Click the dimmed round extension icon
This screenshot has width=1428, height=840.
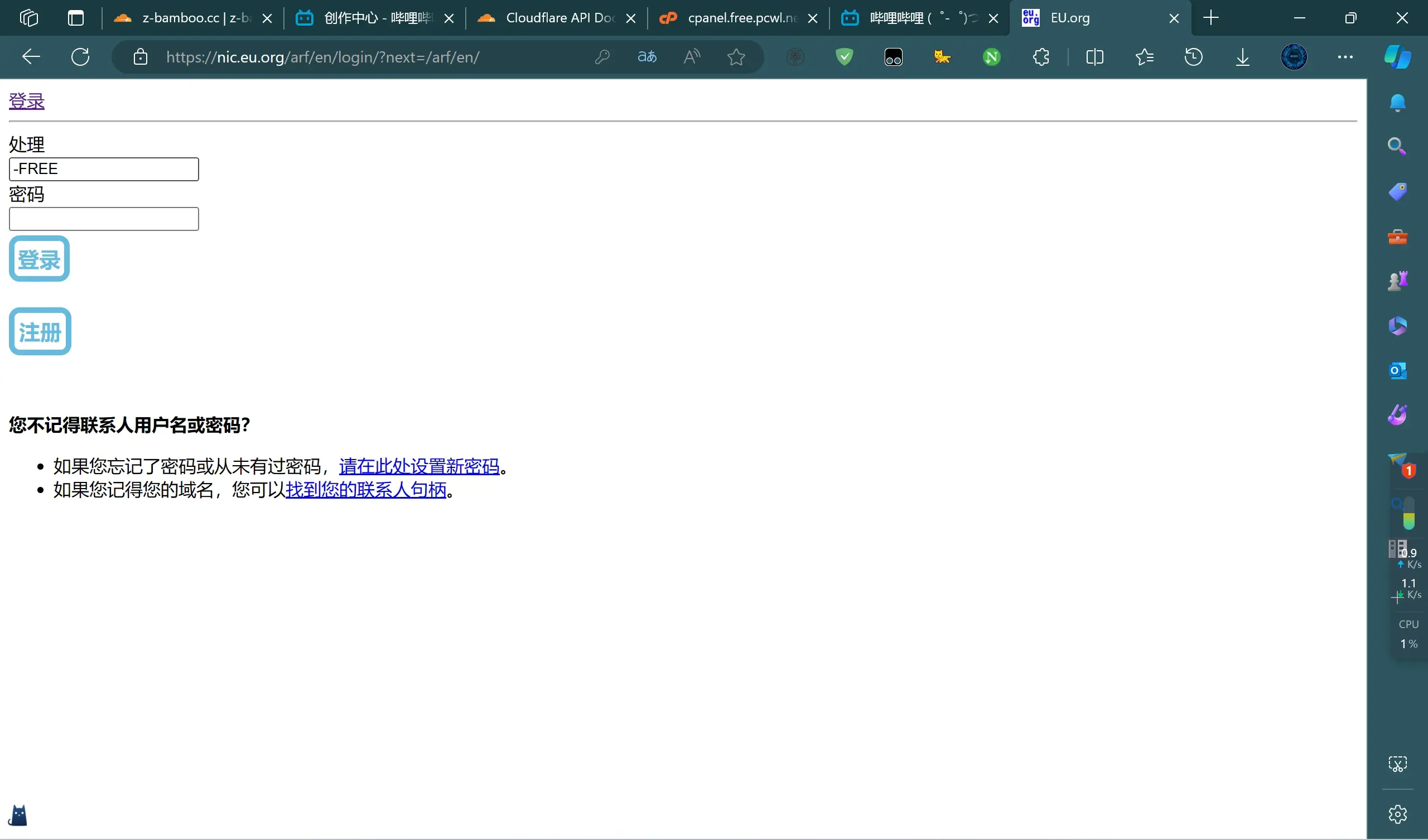[795, 57]
